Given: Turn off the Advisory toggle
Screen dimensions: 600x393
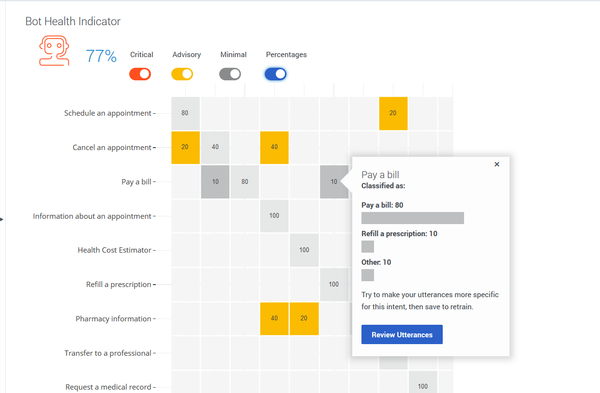Looking at the screenshot, I should 182,74.
